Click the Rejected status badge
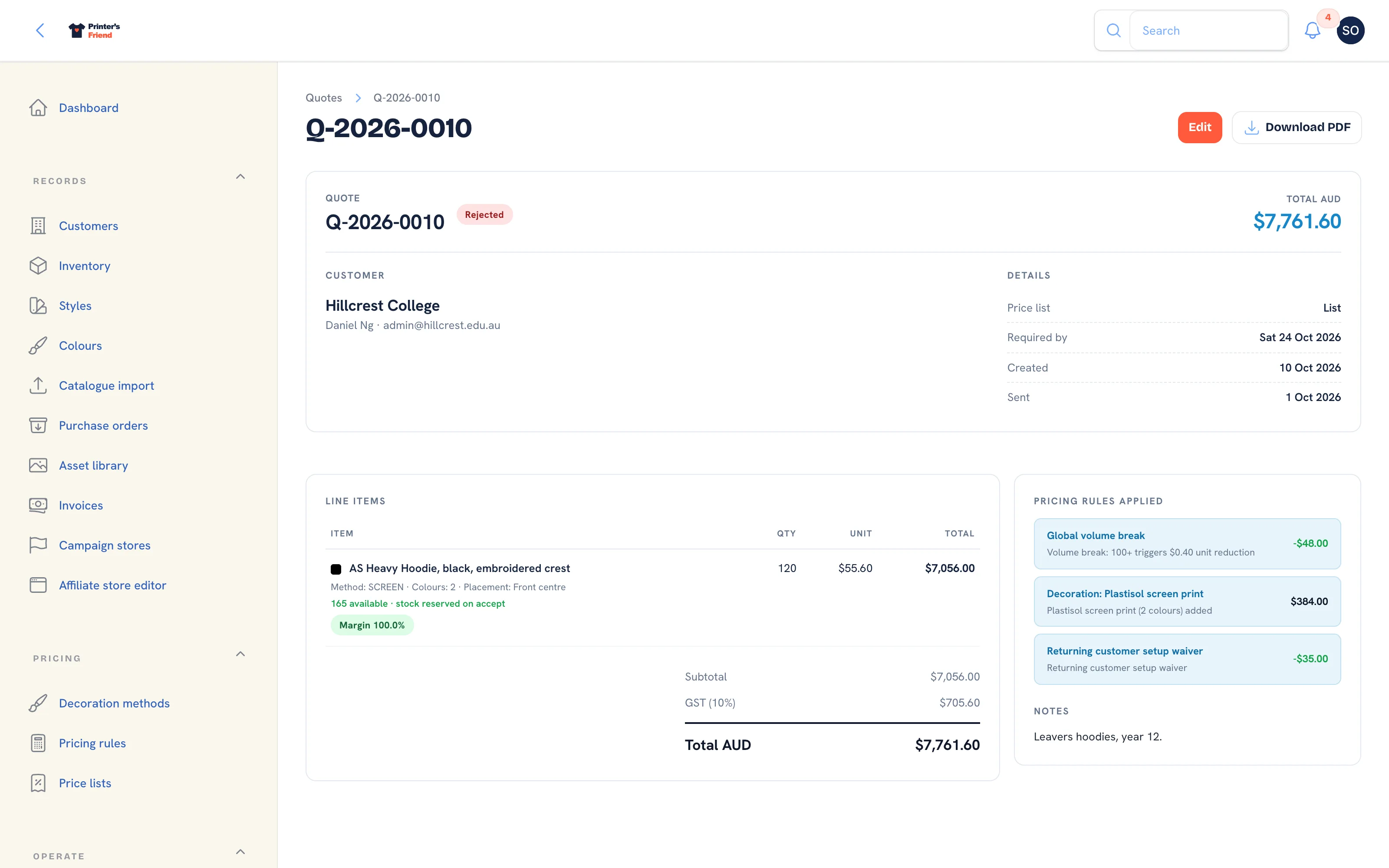 tap(484, 215)
